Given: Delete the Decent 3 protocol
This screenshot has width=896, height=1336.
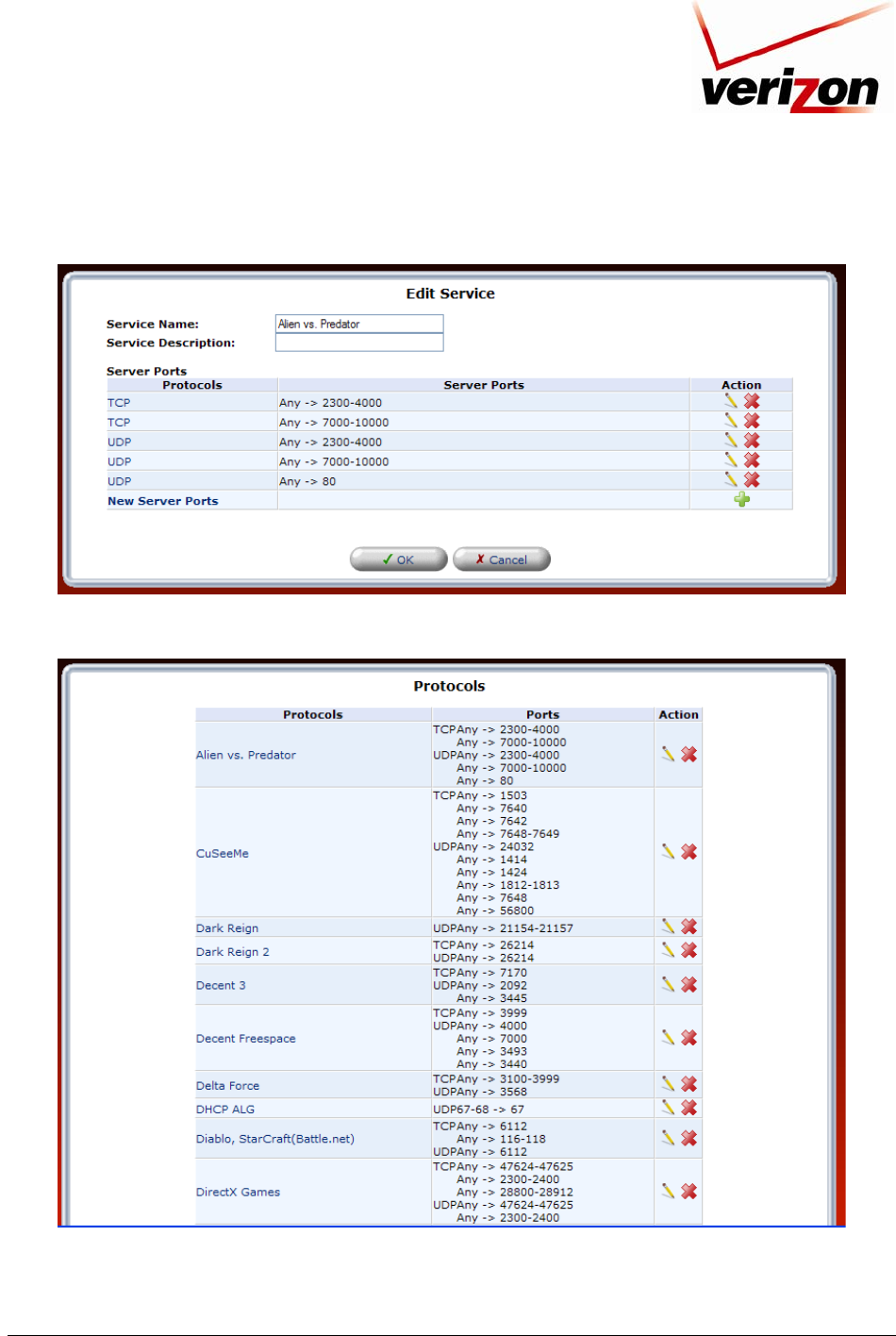Looking at the screenshot, I should (689, 984).
